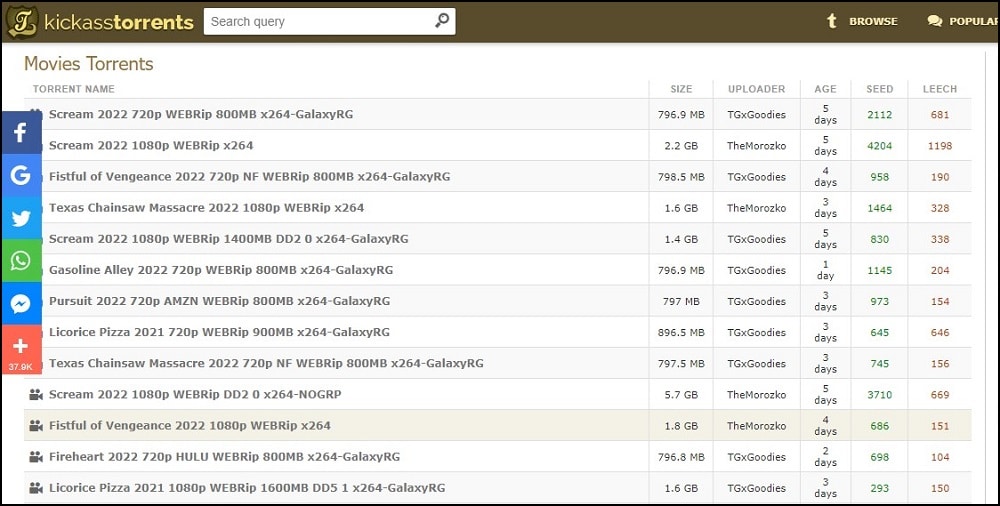Screen dimensions: 1000x506
Task: Click the KickassTorrents logo emblem
Action: [x=22, y=21]
